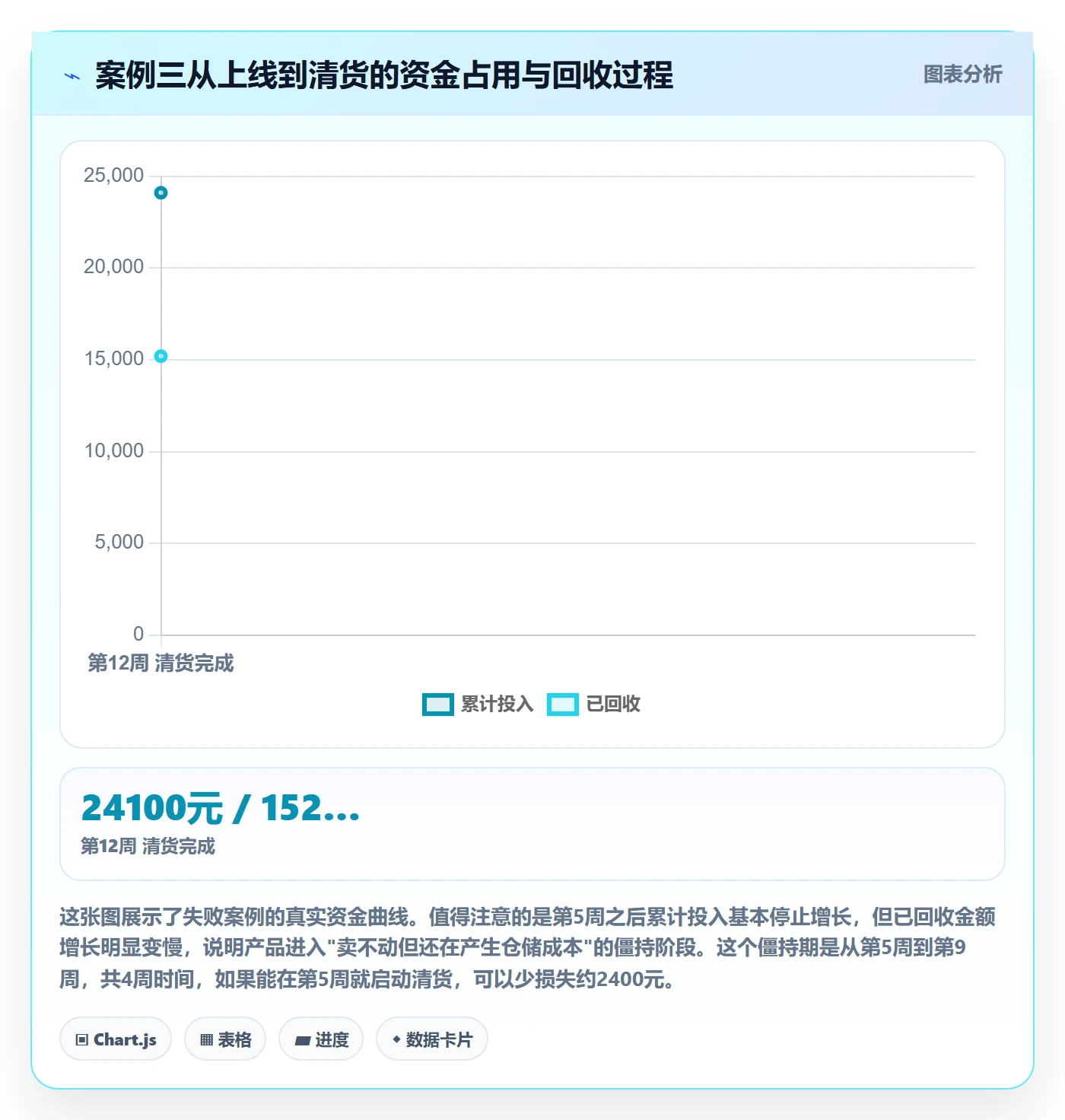Click the 24100元 / 152... value
The height and width of the screenshot is (1120, 1065).
[221, 808]
